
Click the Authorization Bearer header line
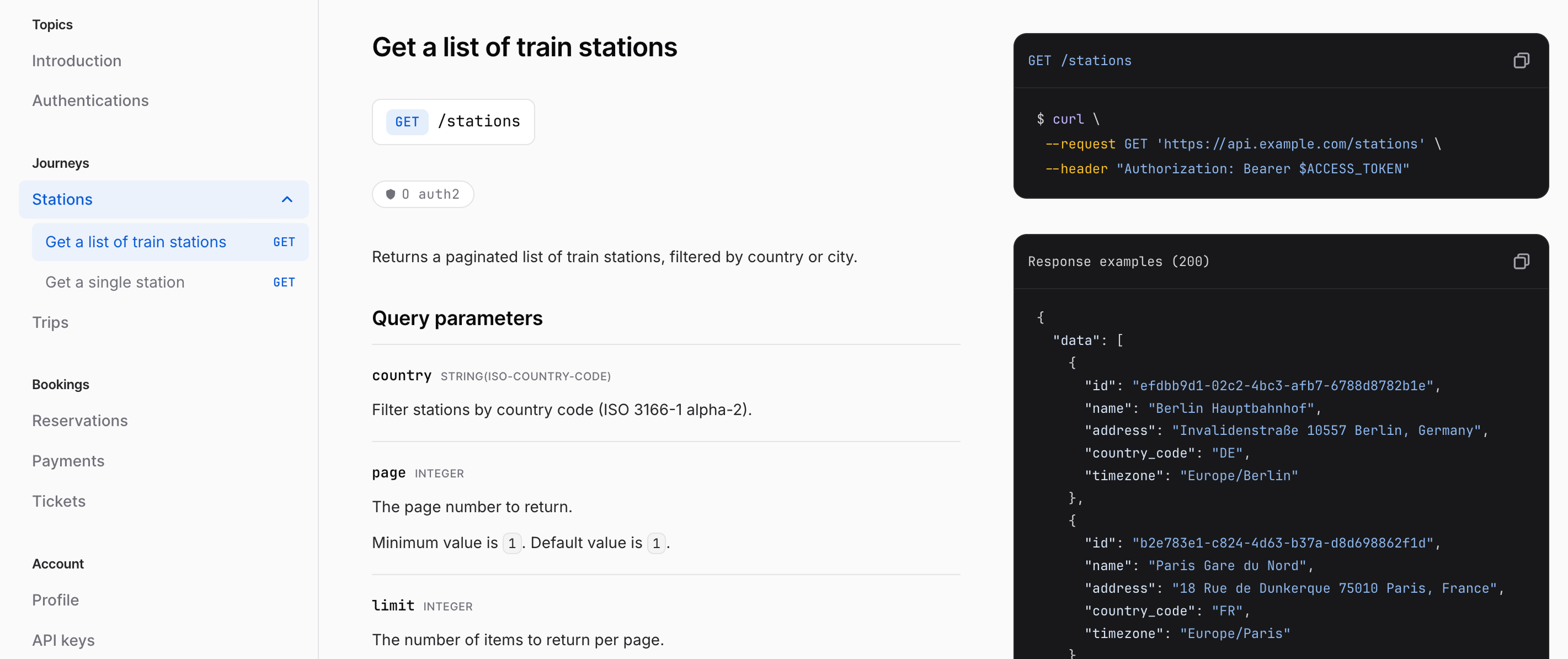[1227, 169]
